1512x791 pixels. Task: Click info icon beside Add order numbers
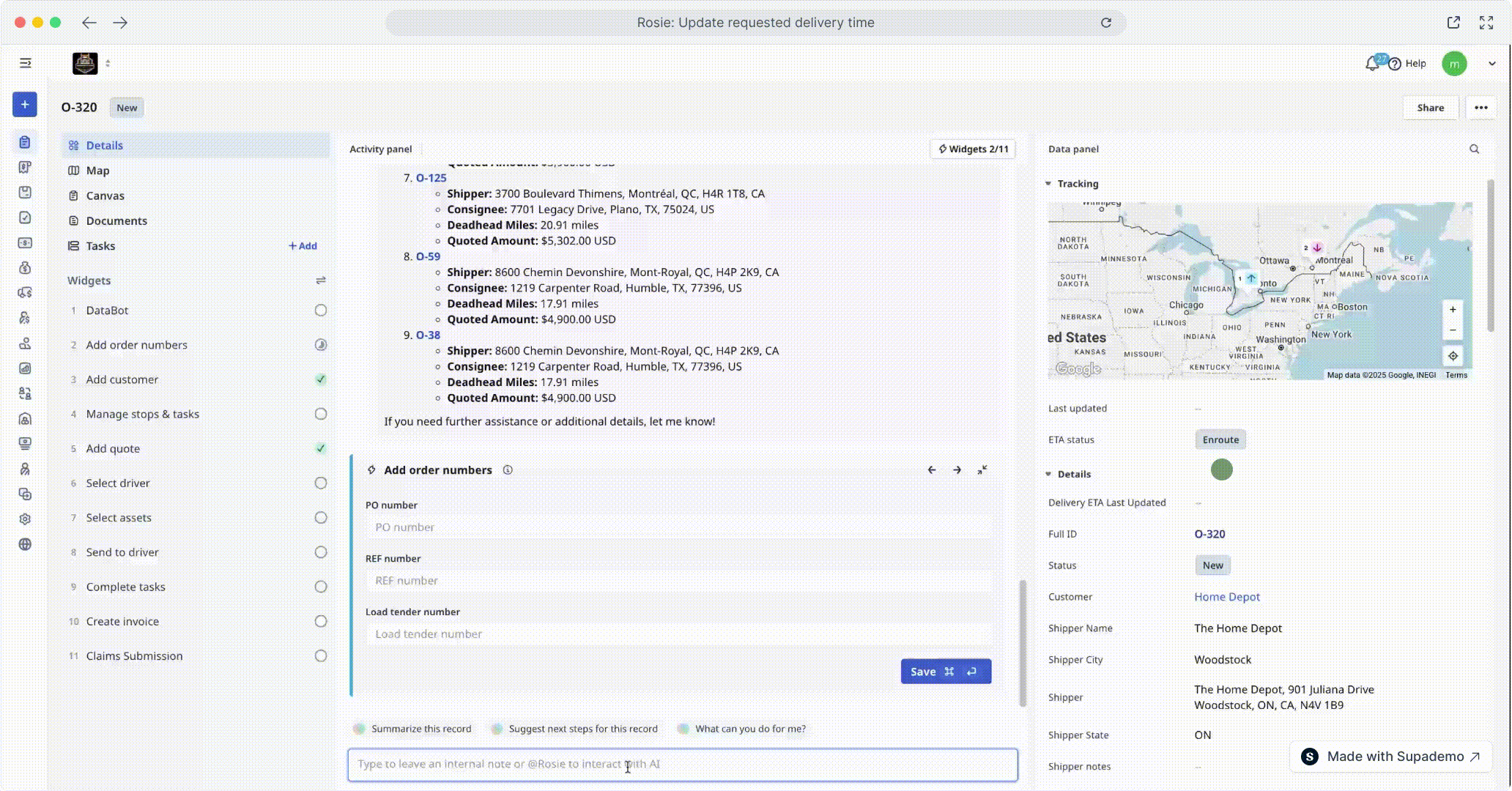(x=508, y=470)
